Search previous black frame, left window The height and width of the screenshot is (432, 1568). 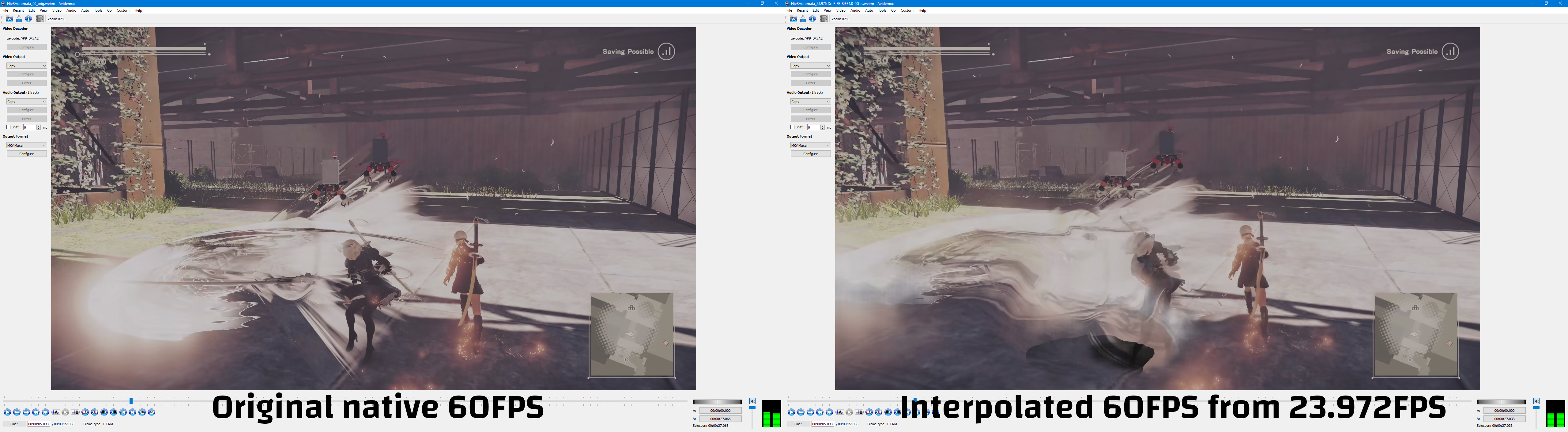[104, 412]
